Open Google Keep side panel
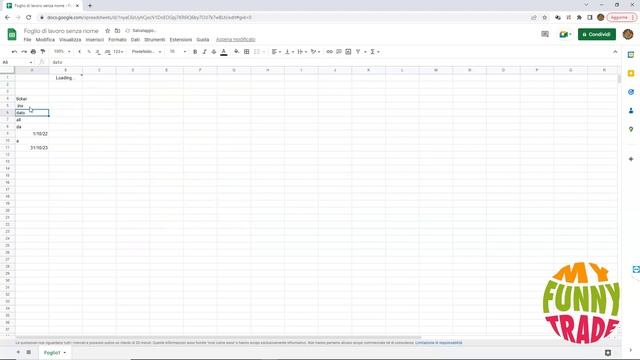 [631, 73]
